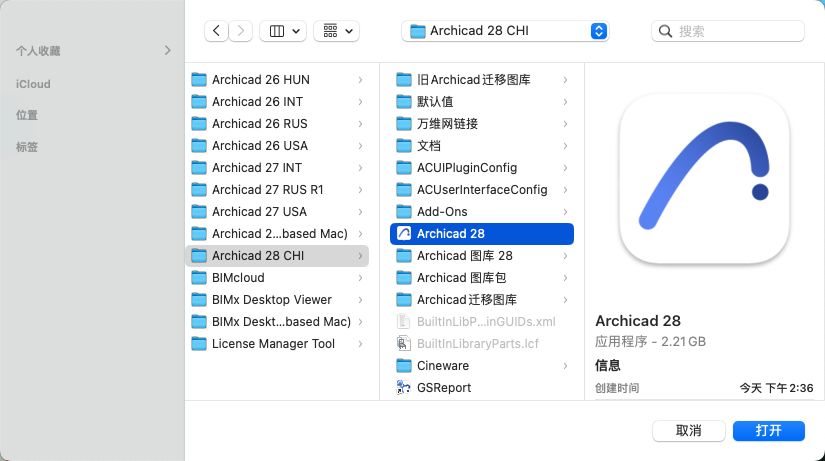Select the ACUserInterfaceConfig folder

482,190
